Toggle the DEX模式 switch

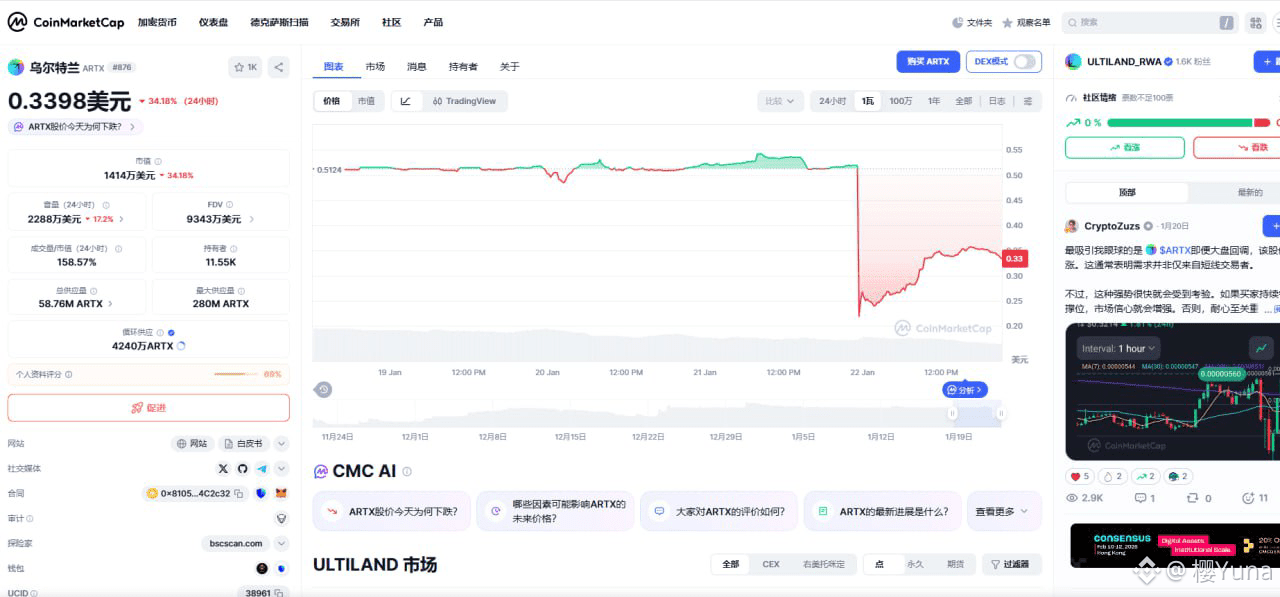click(x=1024, y=61)
